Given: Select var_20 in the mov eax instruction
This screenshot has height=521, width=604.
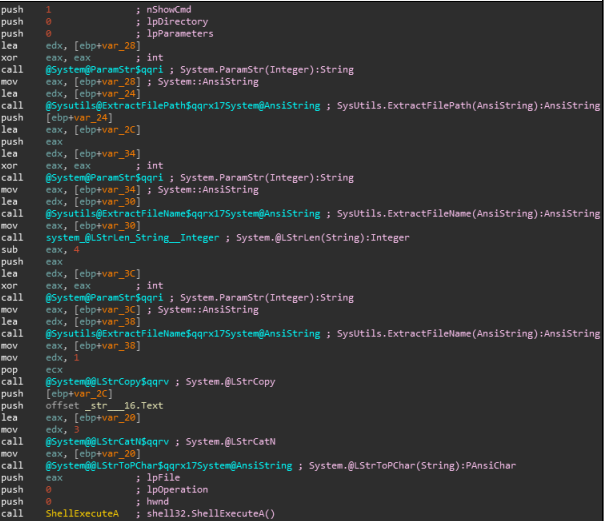Looking at the screenshot, I should (119, 454).
